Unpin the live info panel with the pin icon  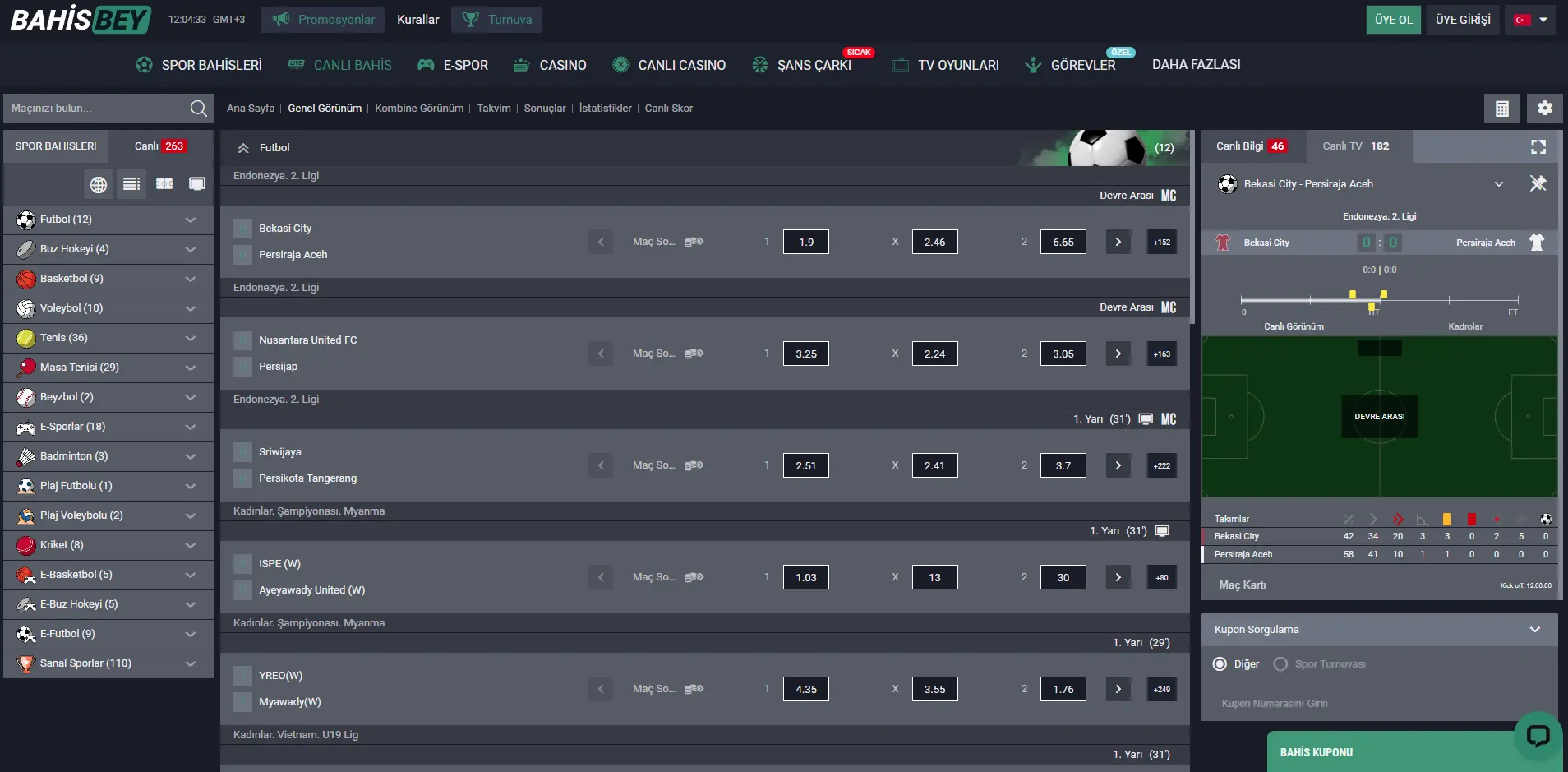(1538, 183)
